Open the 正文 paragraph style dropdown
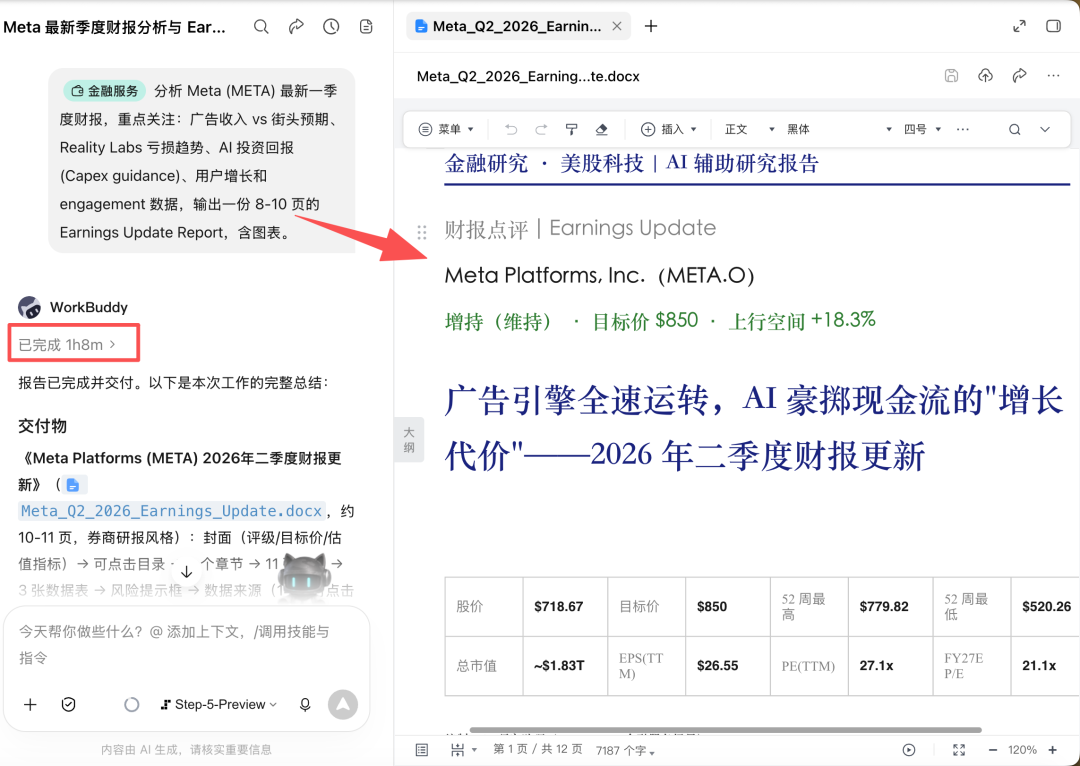The width and height of the screenshot is (1080, 766). coord(749,130)
